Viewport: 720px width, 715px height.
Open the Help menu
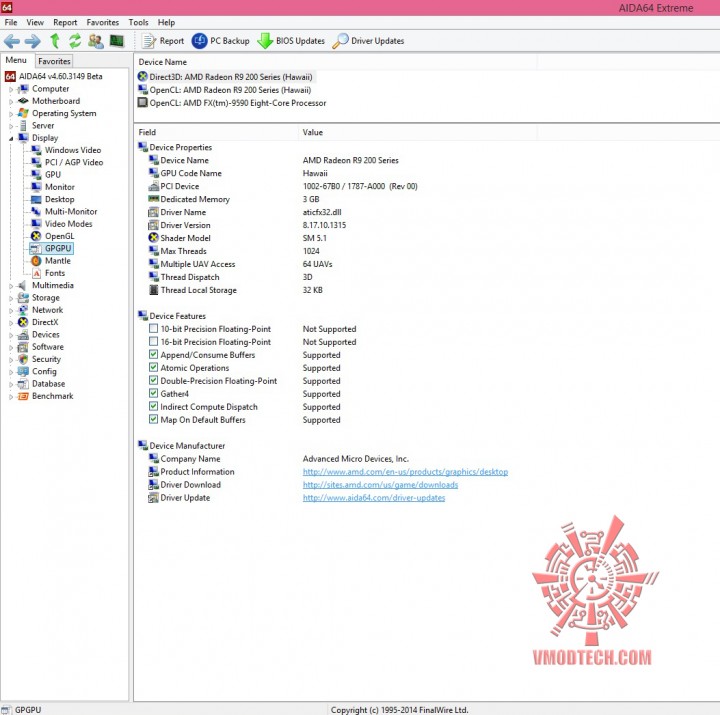point(166,23)
